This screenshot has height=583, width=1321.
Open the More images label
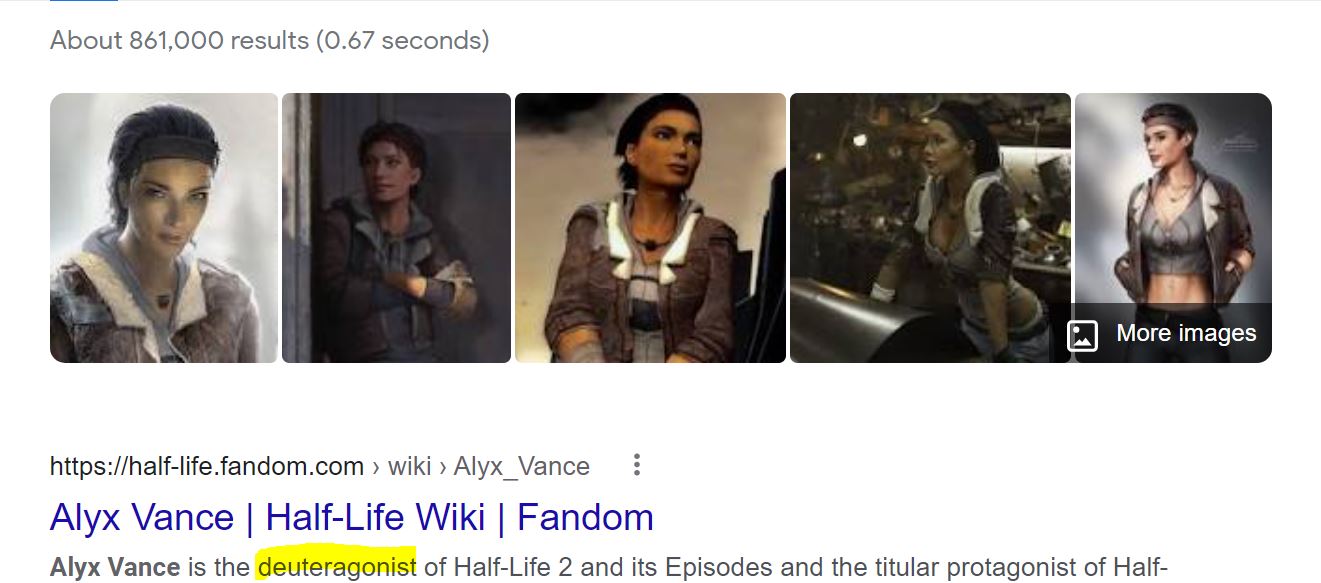coord(1186,334)
